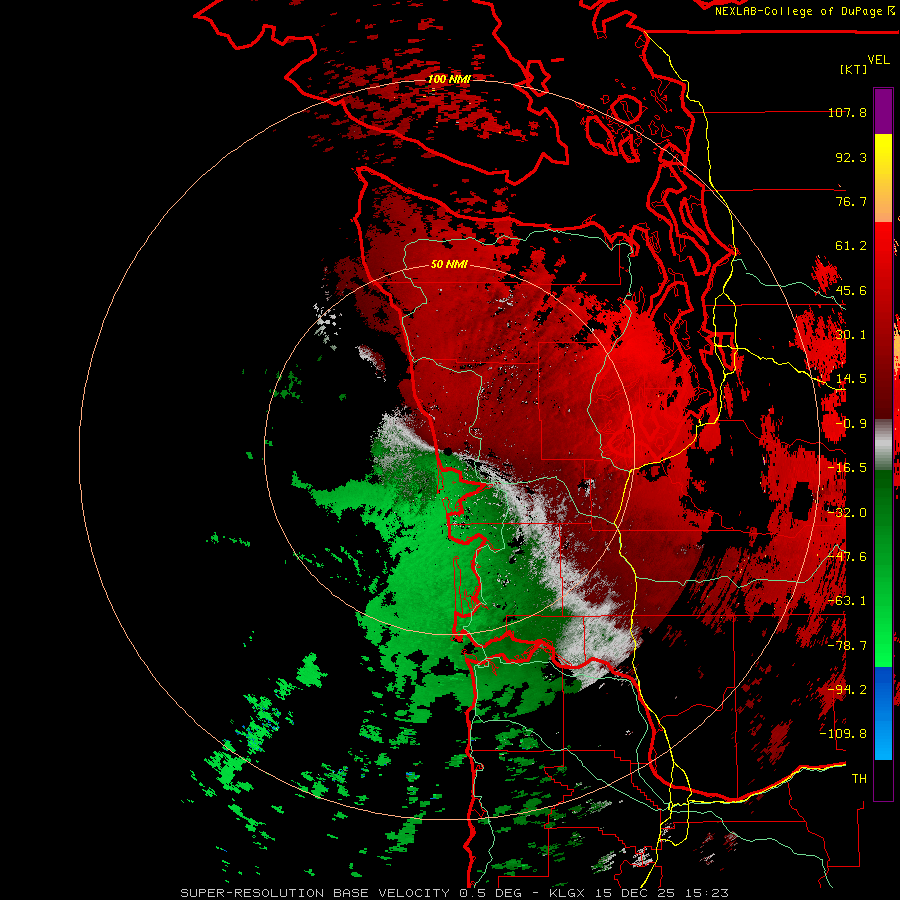
Task: Select the 61.2 scale value
Action: click(x=851, y=246)
